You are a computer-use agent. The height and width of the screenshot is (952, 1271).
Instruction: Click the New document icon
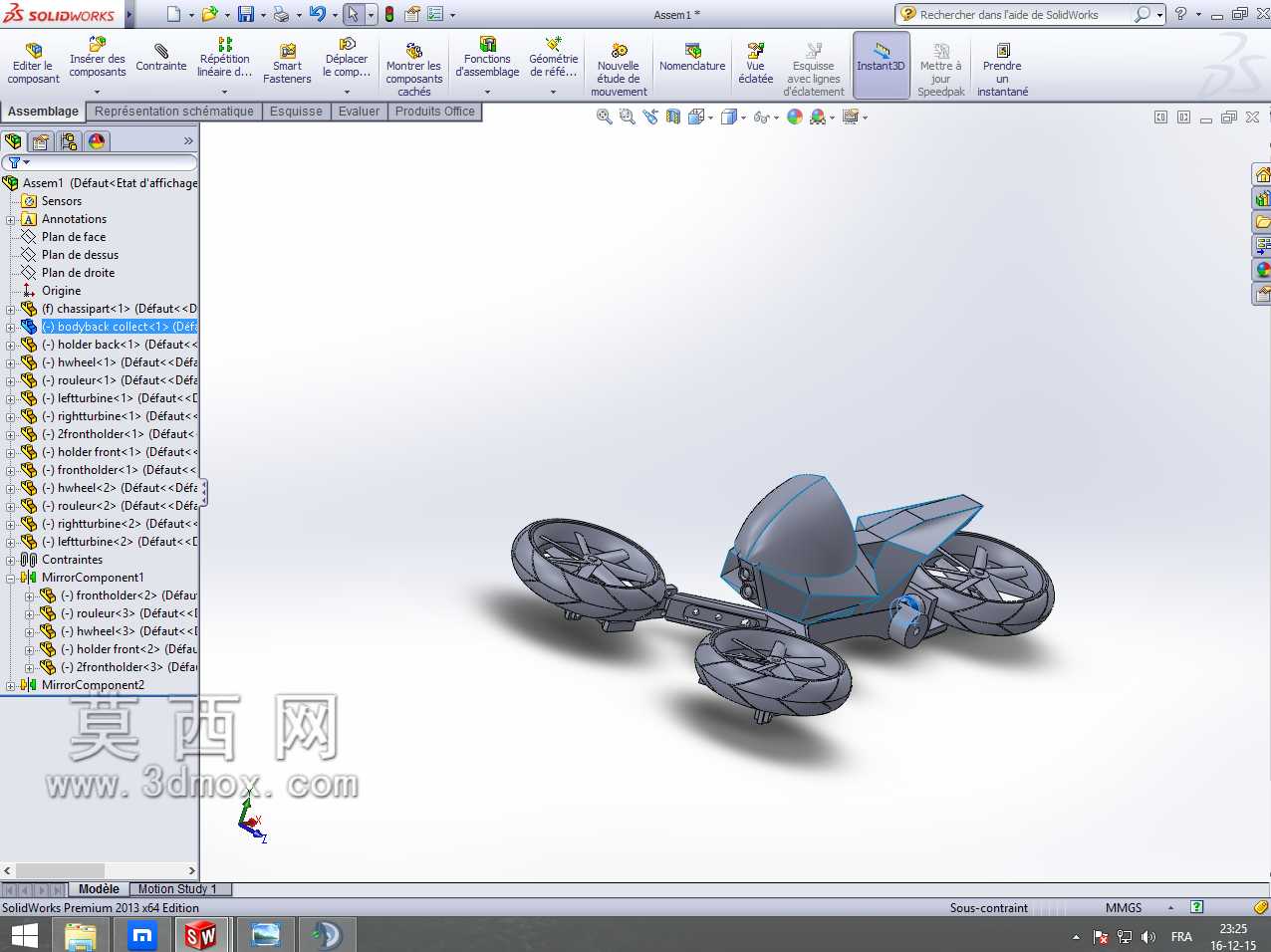click(x=174, y=14)
